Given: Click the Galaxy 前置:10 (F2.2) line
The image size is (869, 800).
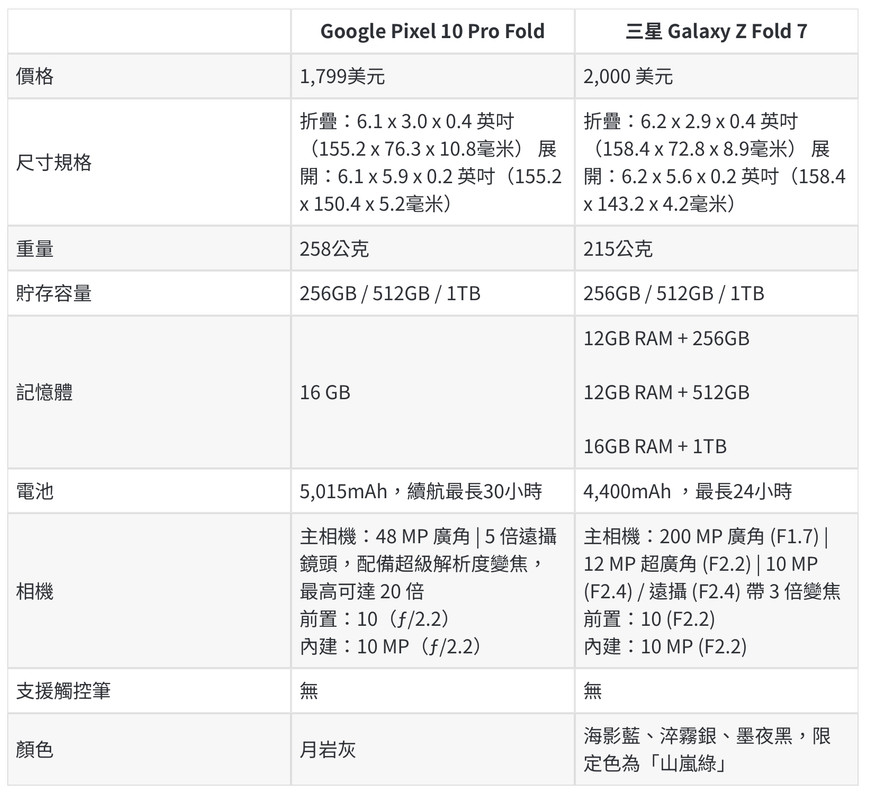Looking at the screenshot, I should (x=649, y=619).
